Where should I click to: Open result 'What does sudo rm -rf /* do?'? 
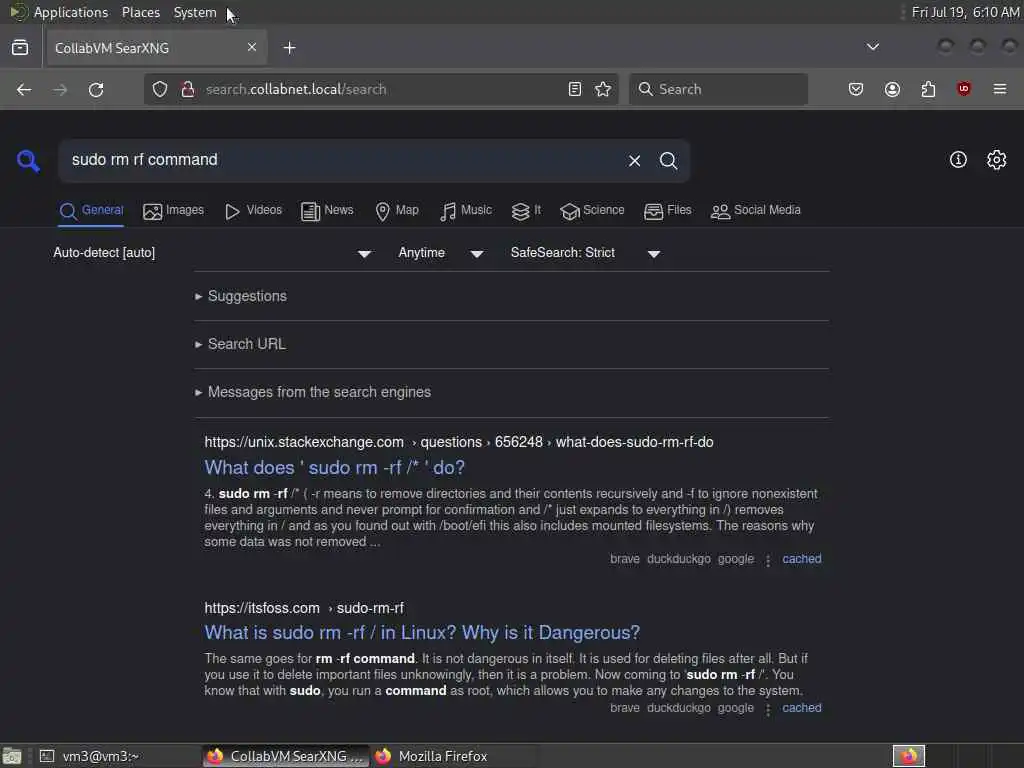coord(334,468)
